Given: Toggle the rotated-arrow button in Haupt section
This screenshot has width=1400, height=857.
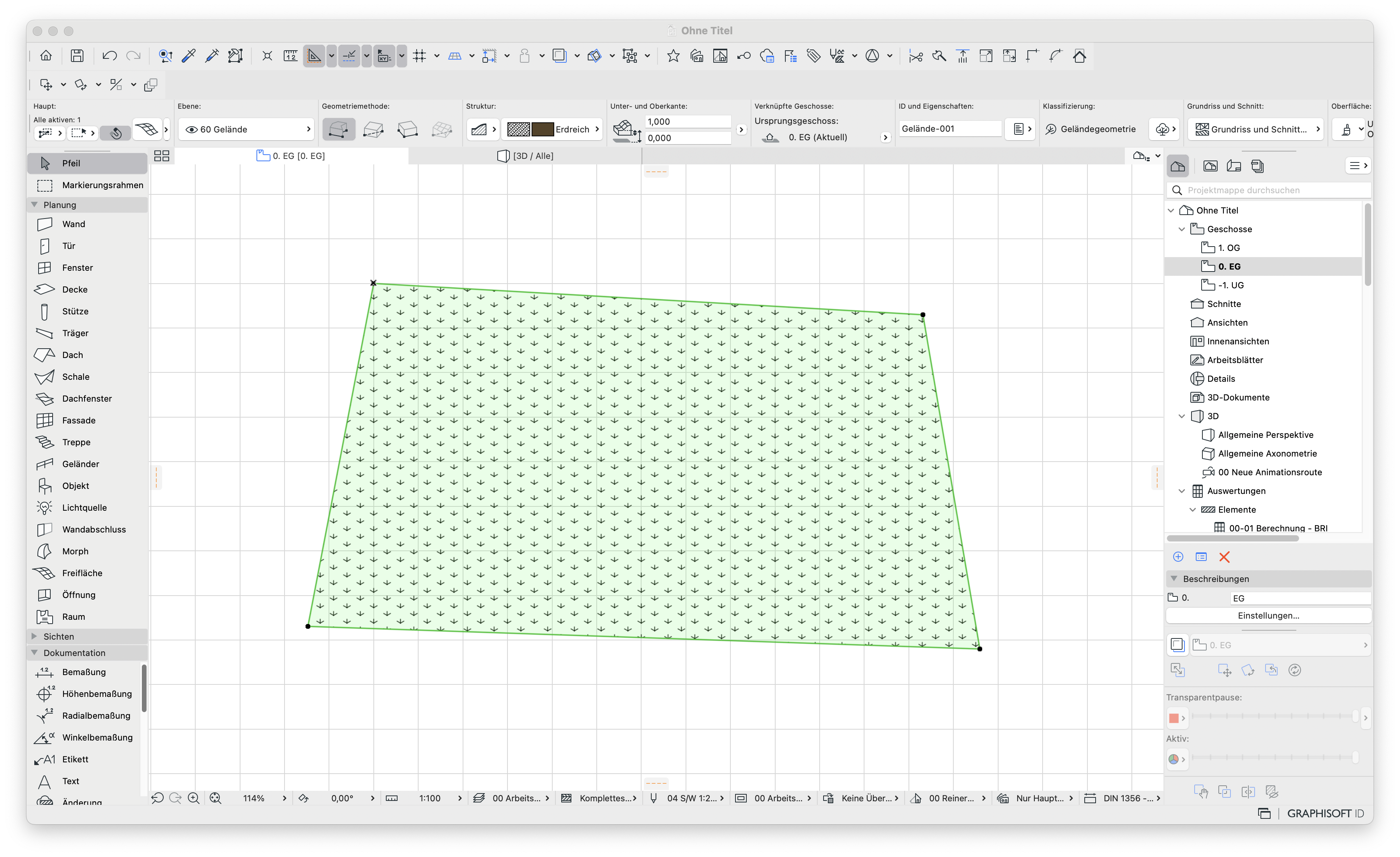Looking at the screenshot, I should [x=115, y=133].
